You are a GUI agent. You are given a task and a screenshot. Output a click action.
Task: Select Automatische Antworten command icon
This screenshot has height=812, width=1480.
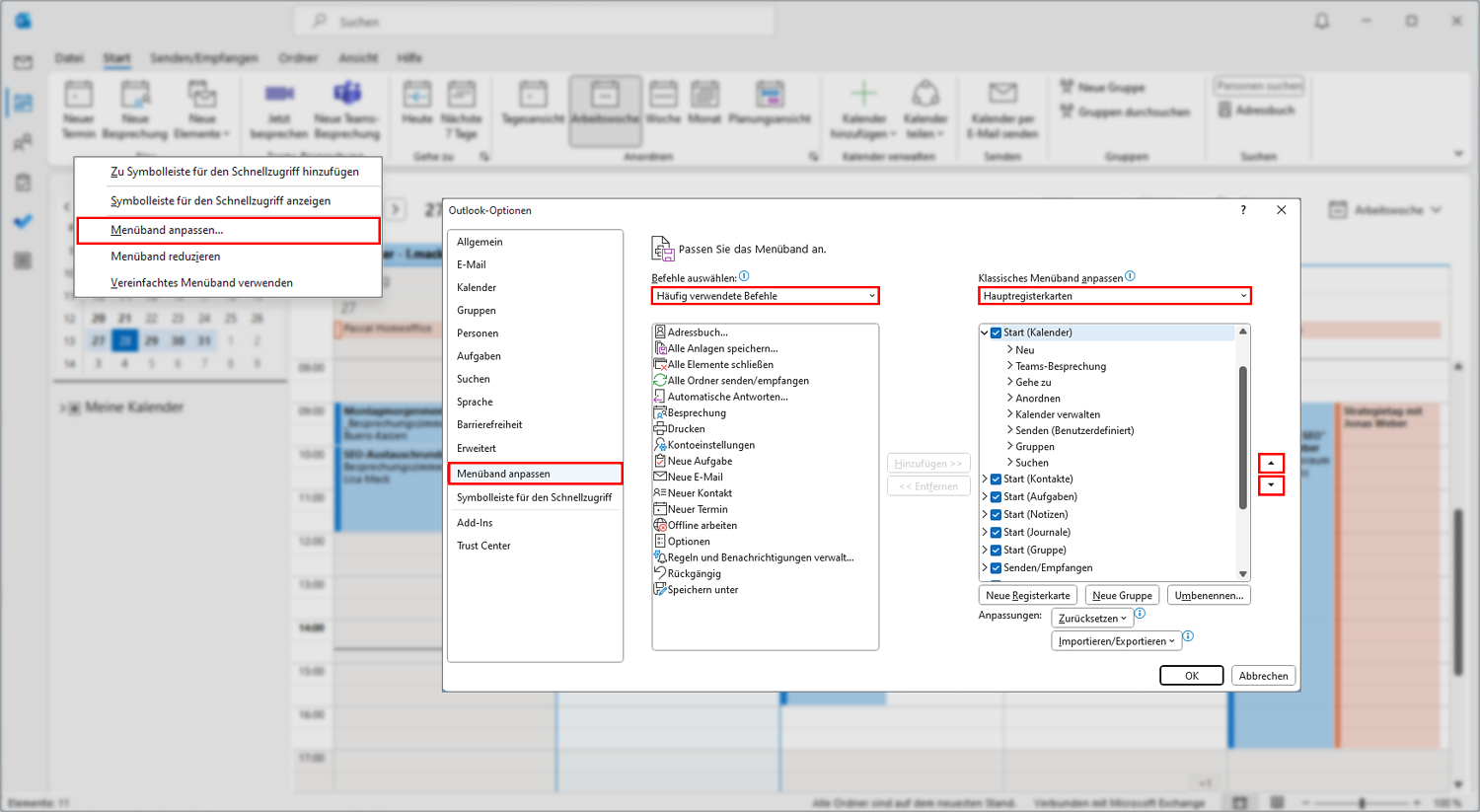[660, 397]
